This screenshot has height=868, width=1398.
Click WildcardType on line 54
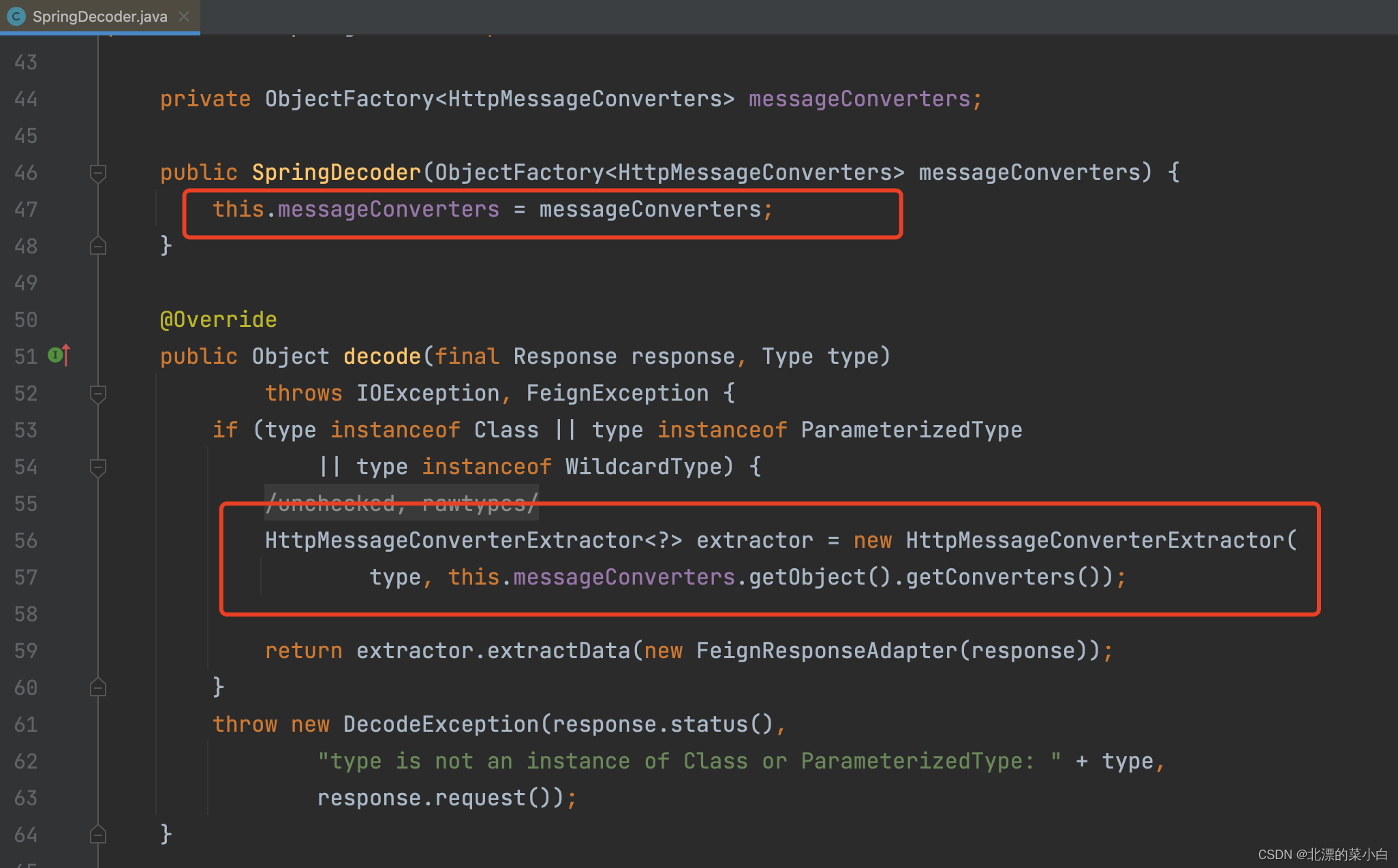(643, 467)
